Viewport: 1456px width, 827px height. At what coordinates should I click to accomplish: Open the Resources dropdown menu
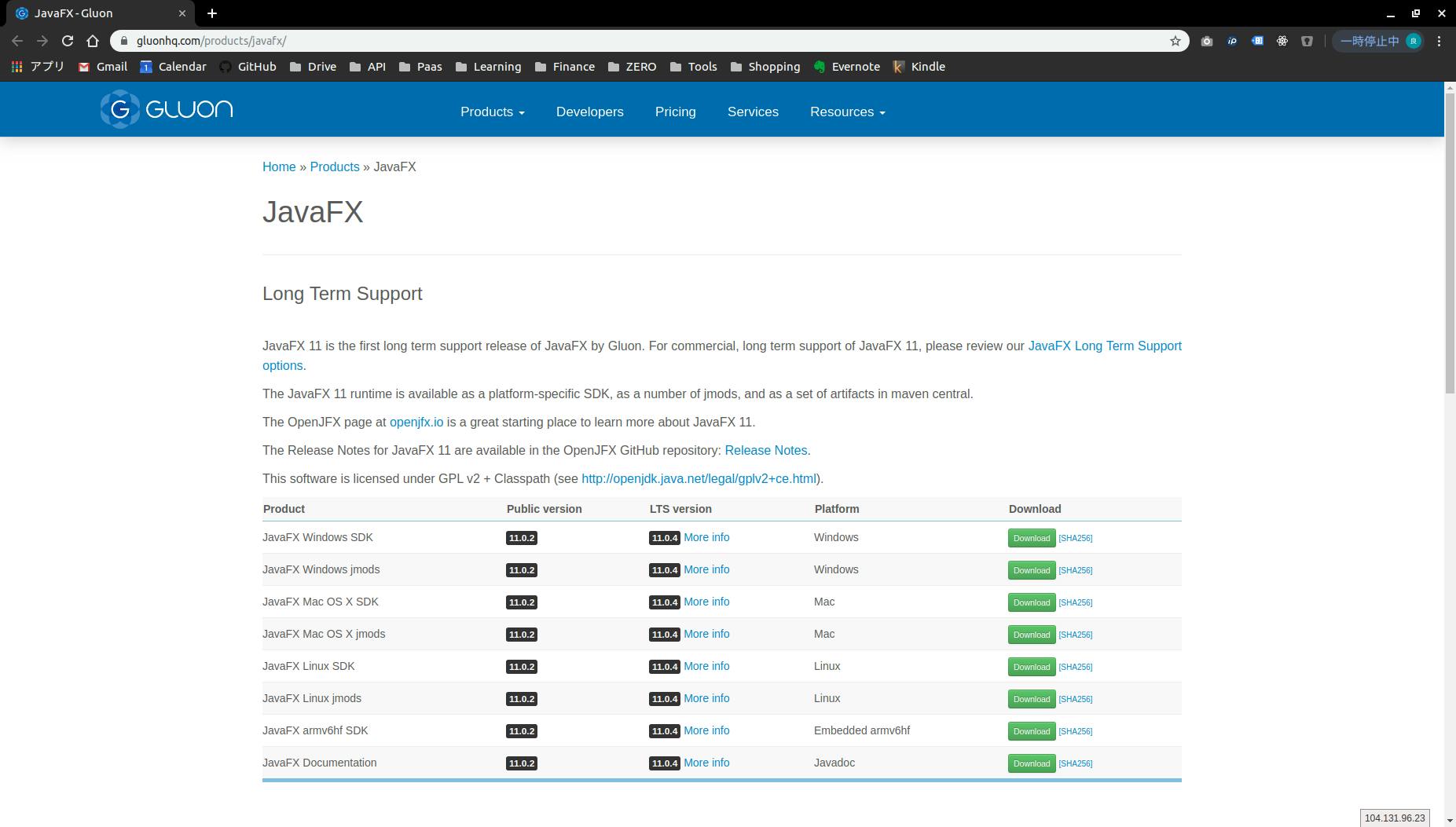click(847, 112)
